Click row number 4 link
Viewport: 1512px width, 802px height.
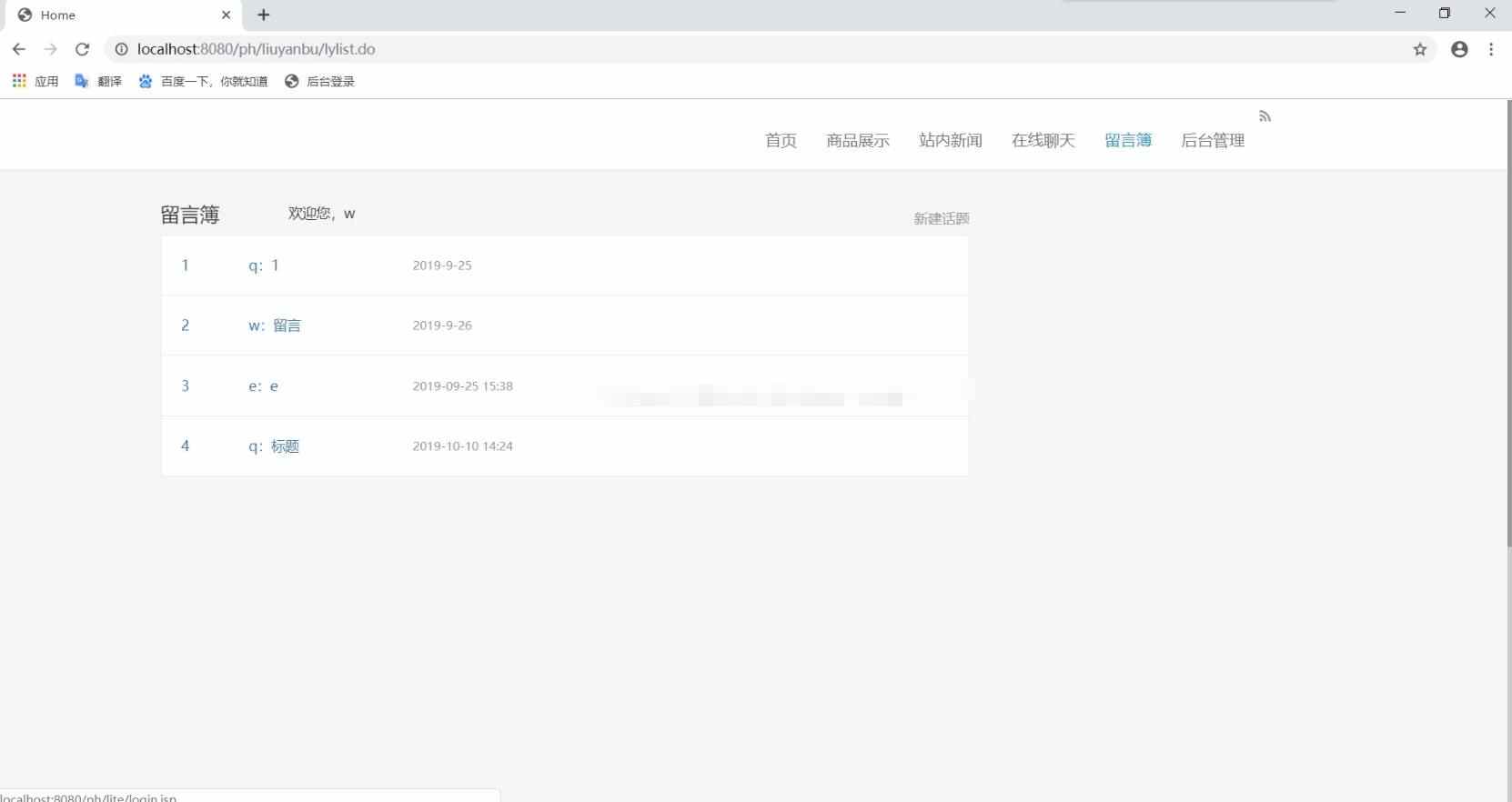tap(185, 446)
